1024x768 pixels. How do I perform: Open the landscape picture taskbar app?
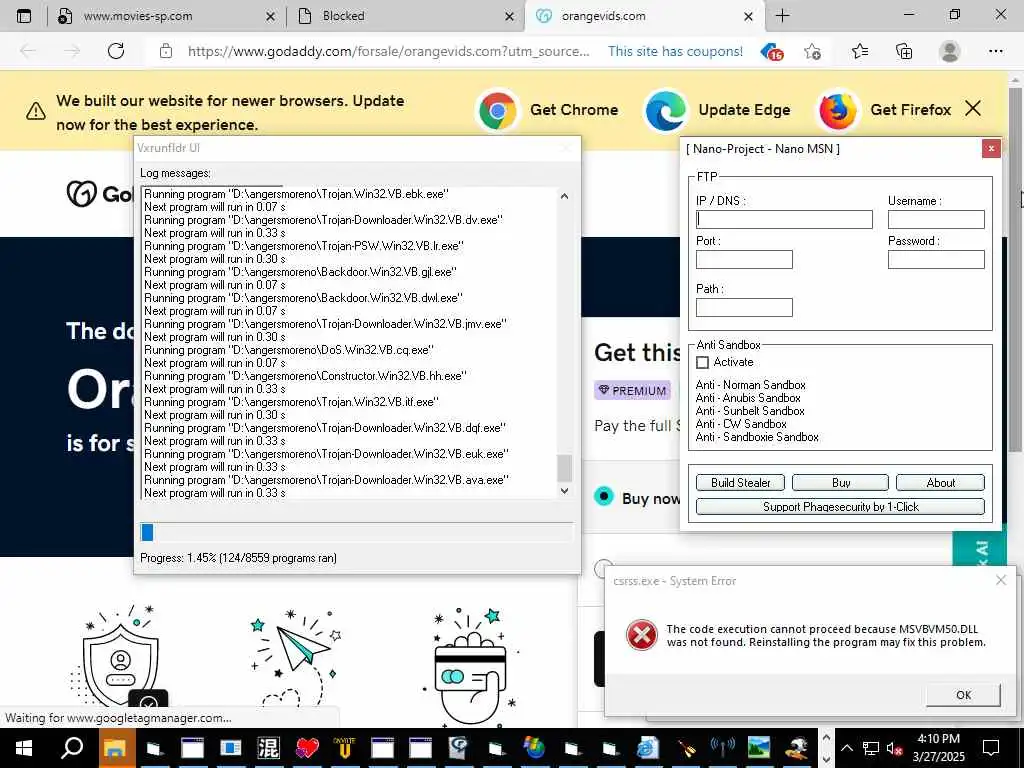pos(759,748)
